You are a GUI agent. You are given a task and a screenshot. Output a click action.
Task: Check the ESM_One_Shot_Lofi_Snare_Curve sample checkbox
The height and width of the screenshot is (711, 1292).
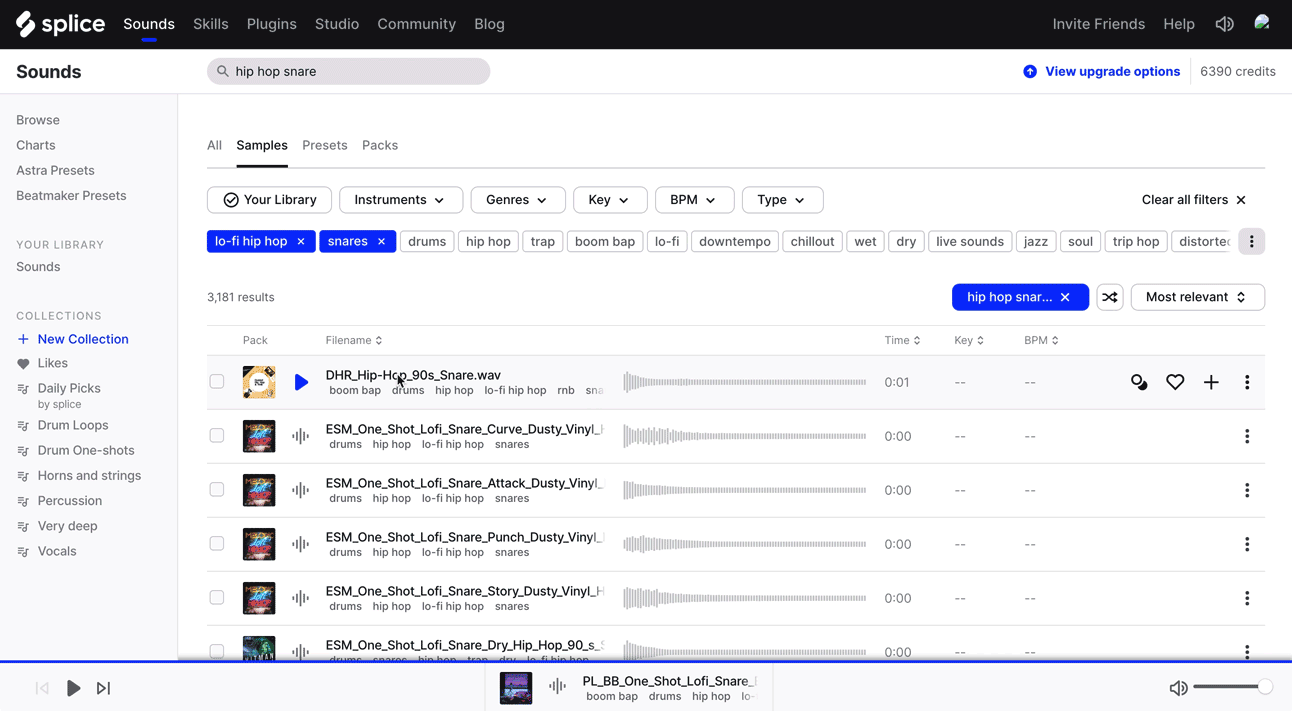(x=217, y=436)
